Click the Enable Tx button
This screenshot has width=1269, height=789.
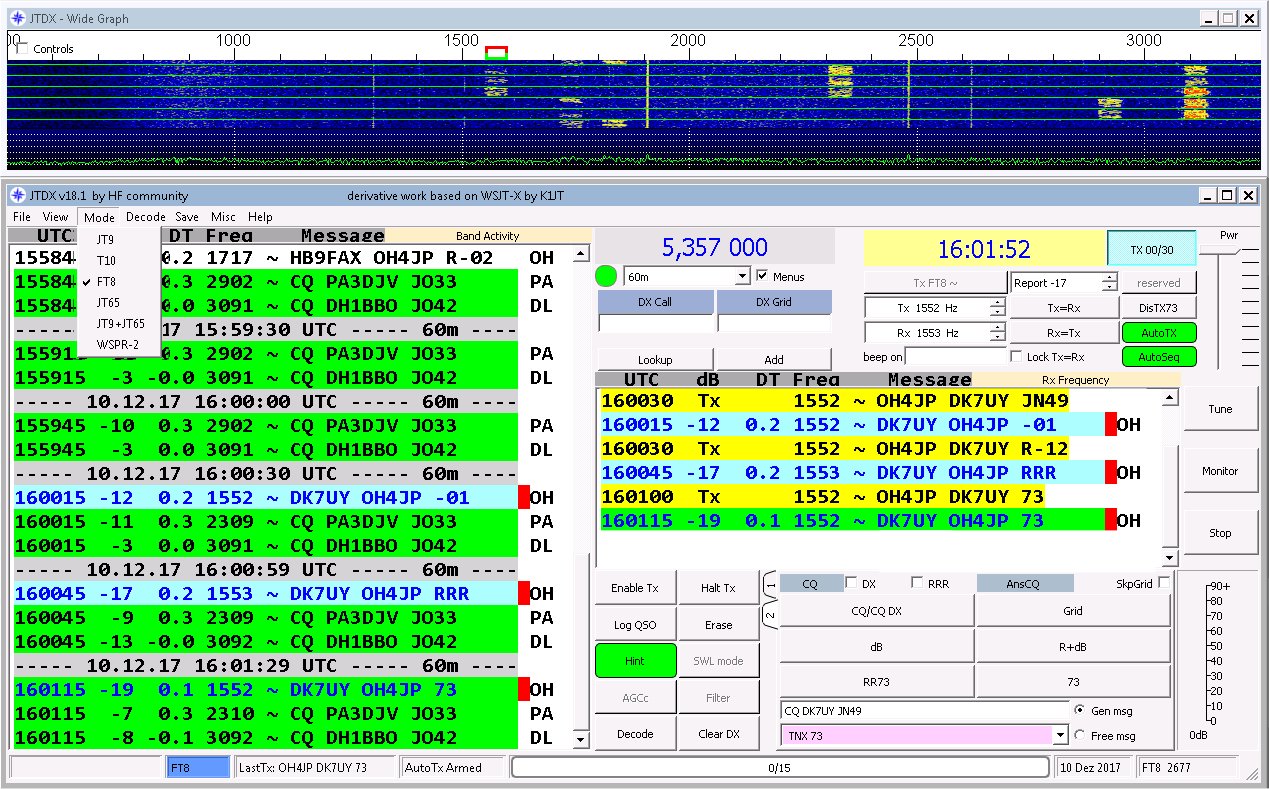pos(634,588)
